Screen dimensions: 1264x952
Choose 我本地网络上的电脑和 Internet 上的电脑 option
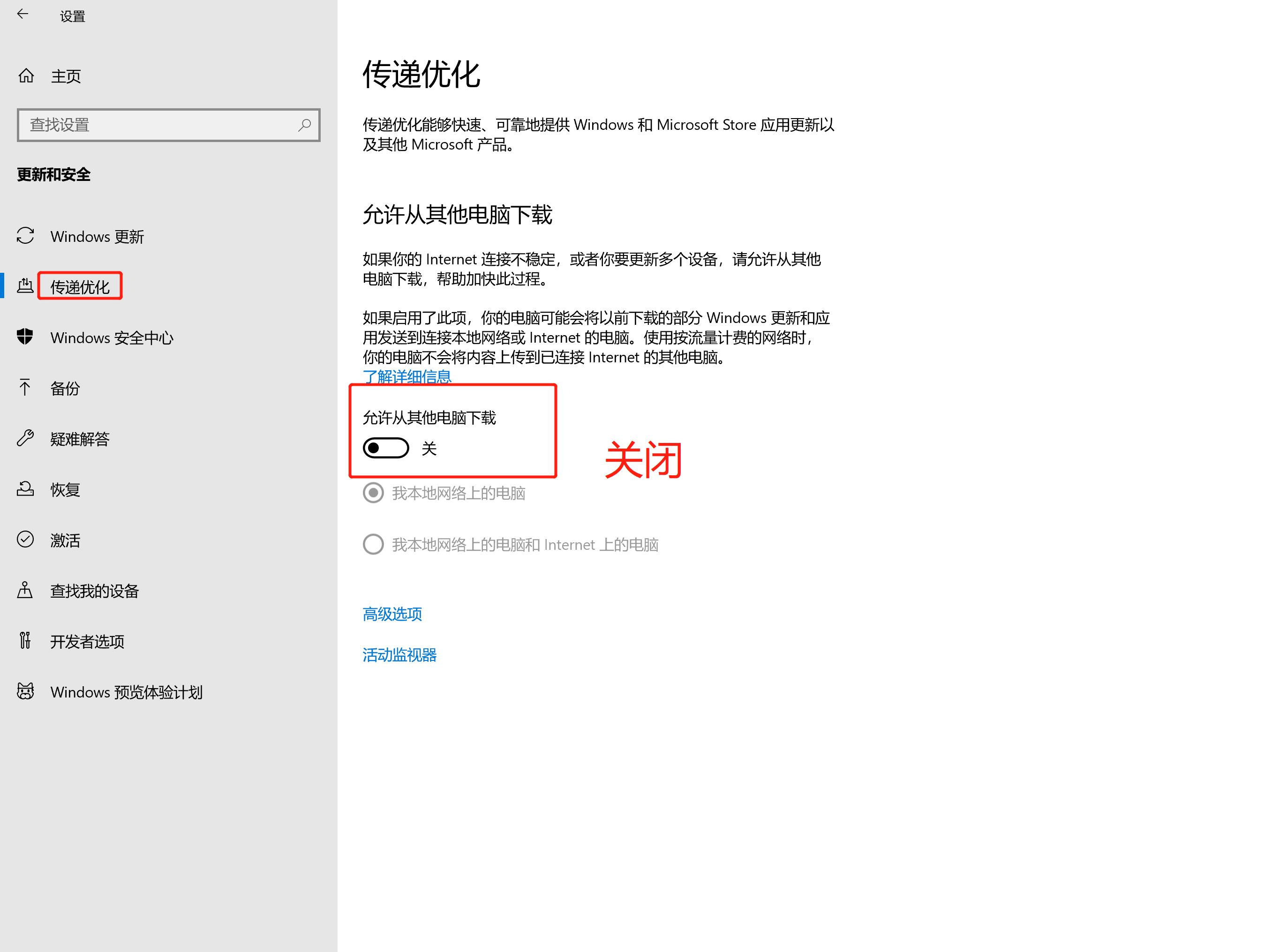(373, 544)
